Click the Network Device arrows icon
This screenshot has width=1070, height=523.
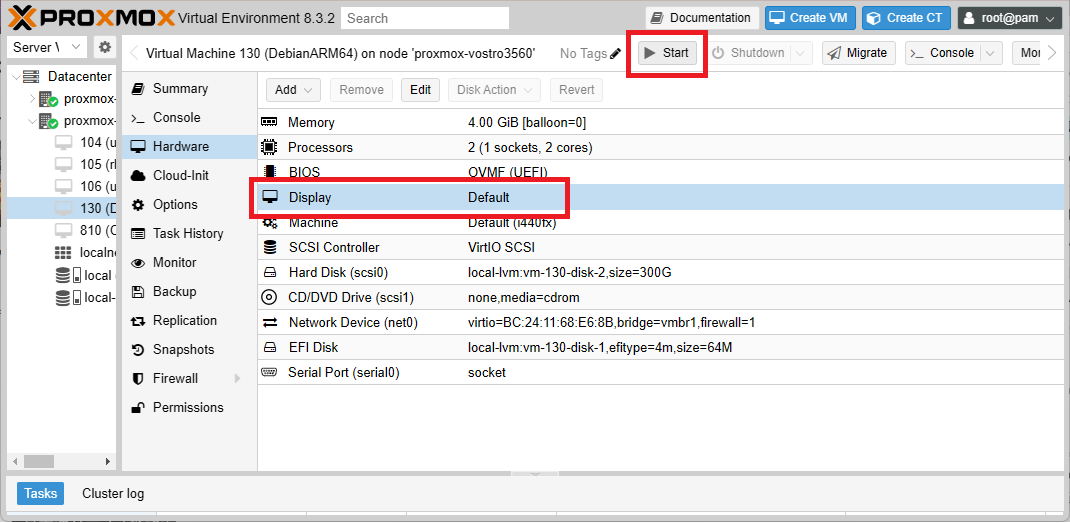270,322
